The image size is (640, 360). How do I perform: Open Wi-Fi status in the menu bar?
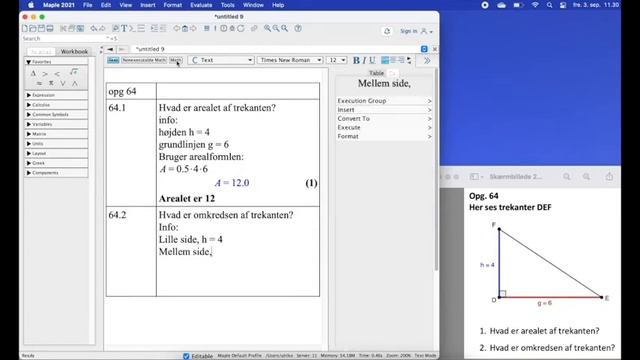[535, 5]
